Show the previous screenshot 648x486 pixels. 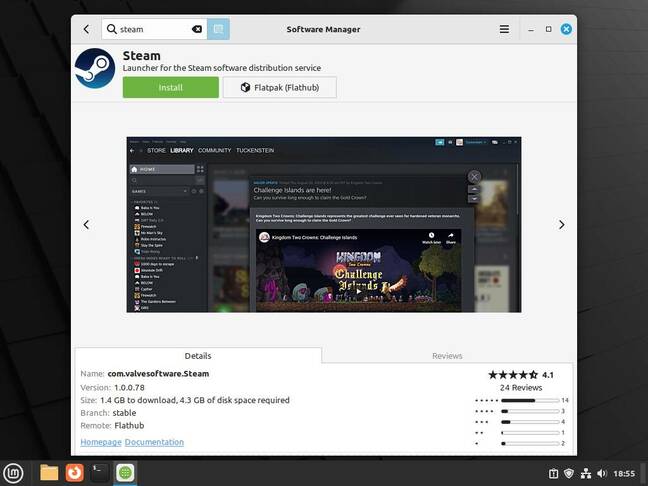pos(86,224)
